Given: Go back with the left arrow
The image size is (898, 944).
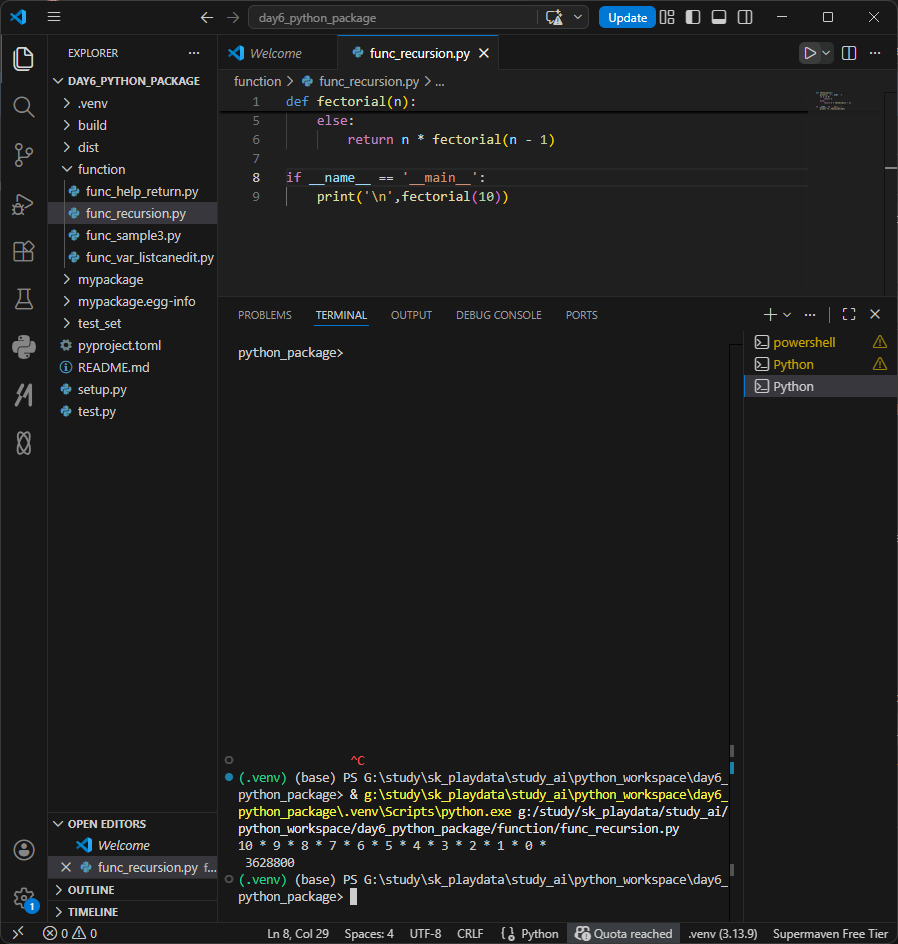Looking at the screenshot, I should [207, 17].
